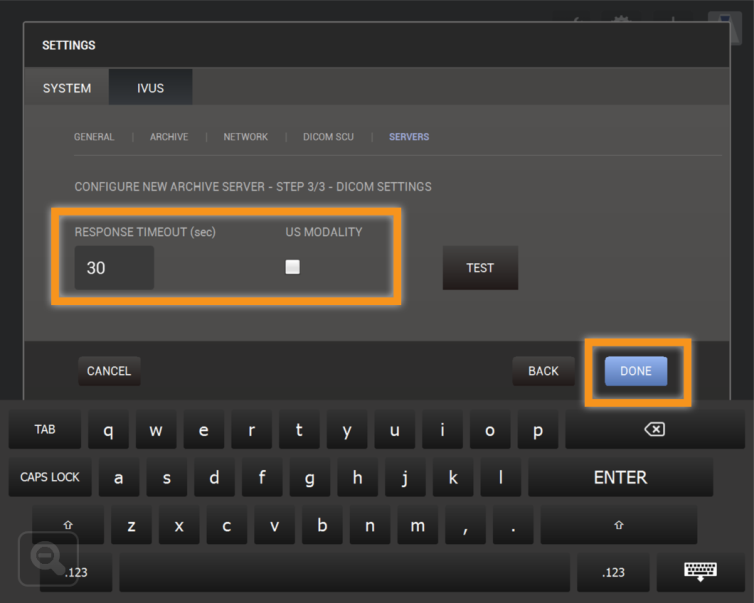
Task: Tap the right shift arrow key
Action: pyautogui.click(x=618, y=525)
